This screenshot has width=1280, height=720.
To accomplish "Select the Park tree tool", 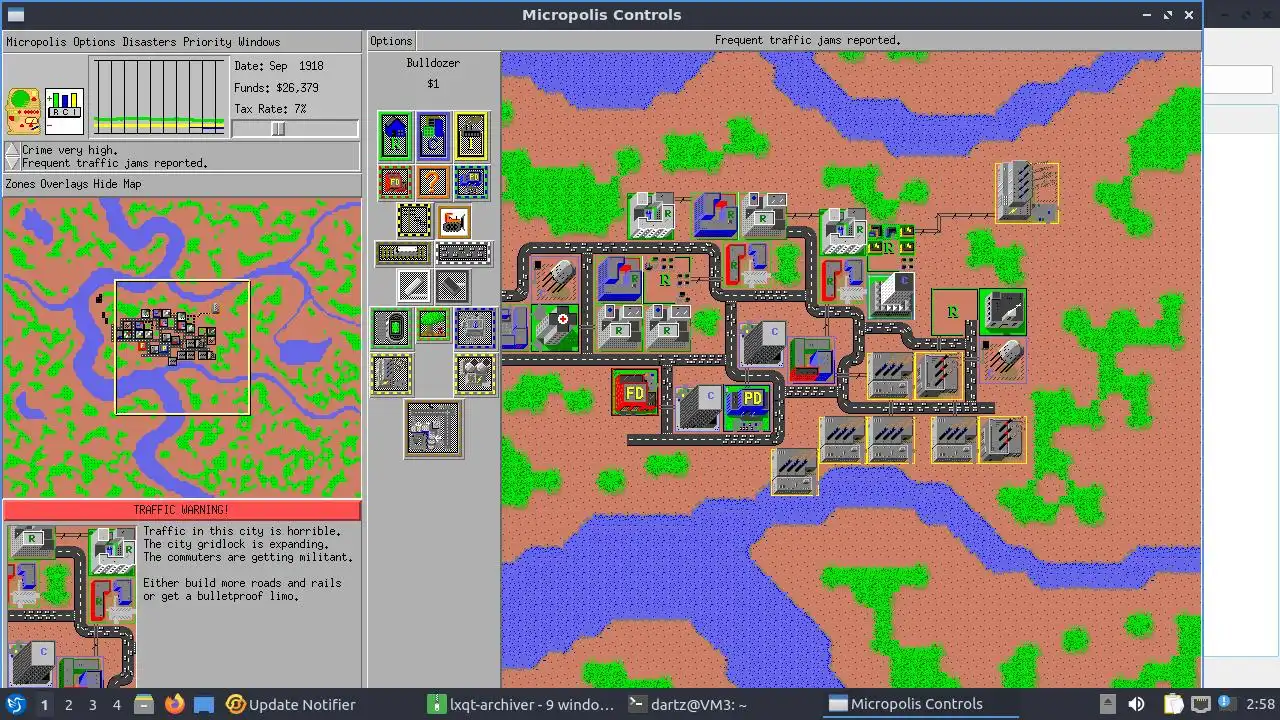I will pos(432,324).
